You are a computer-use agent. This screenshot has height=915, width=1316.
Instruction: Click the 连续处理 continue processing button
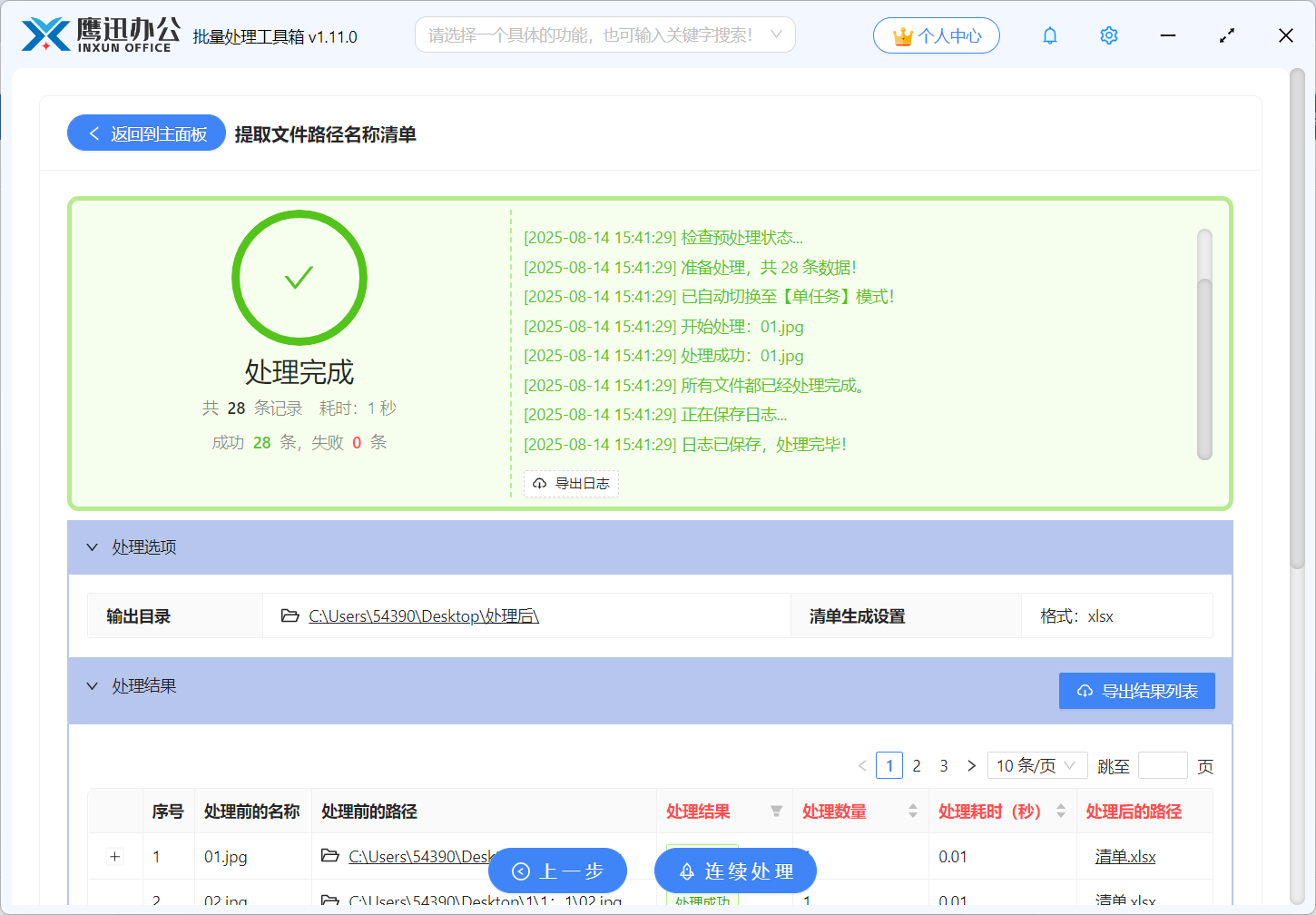coord(735,871)
